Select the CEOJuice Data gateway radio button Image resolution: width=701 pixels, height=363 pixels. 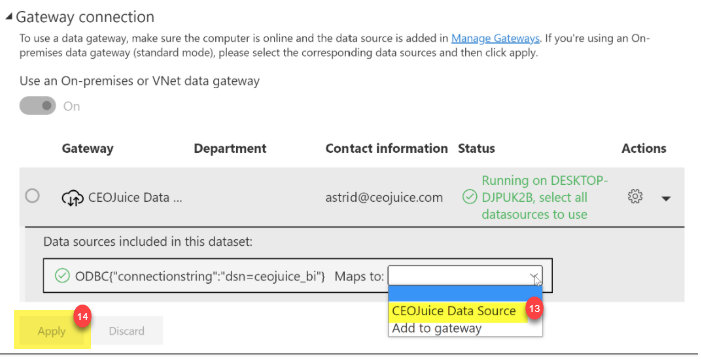coord(32,196)
